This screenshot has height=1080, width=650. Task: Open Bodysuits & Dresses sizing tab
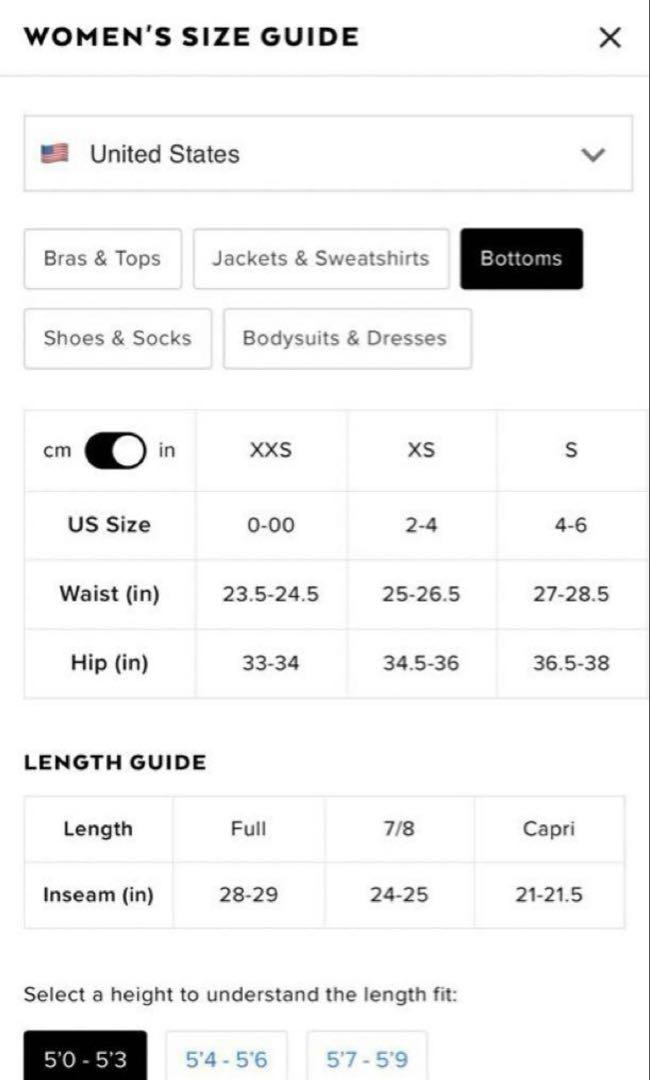(x=348, y=338)
